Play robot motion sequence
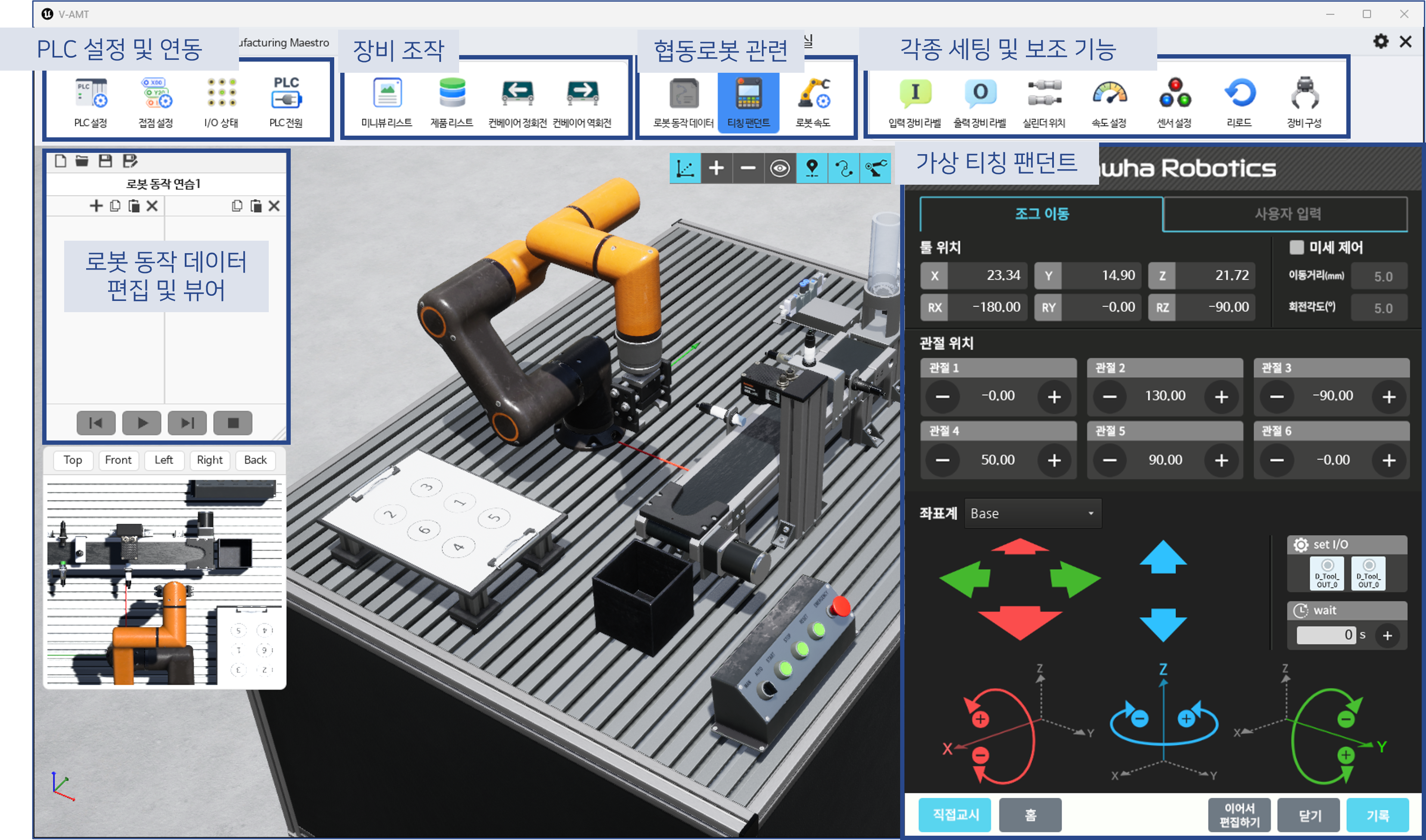The image size is (1426, 840). point(142,423)
